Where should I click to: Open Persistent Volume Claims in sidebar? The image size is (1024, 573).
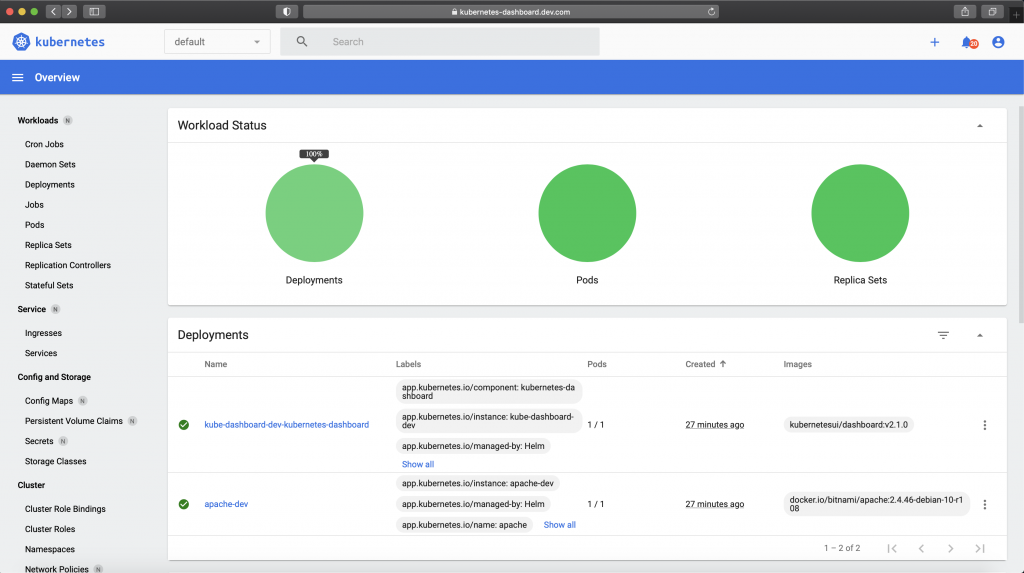[x=74, y=421]
